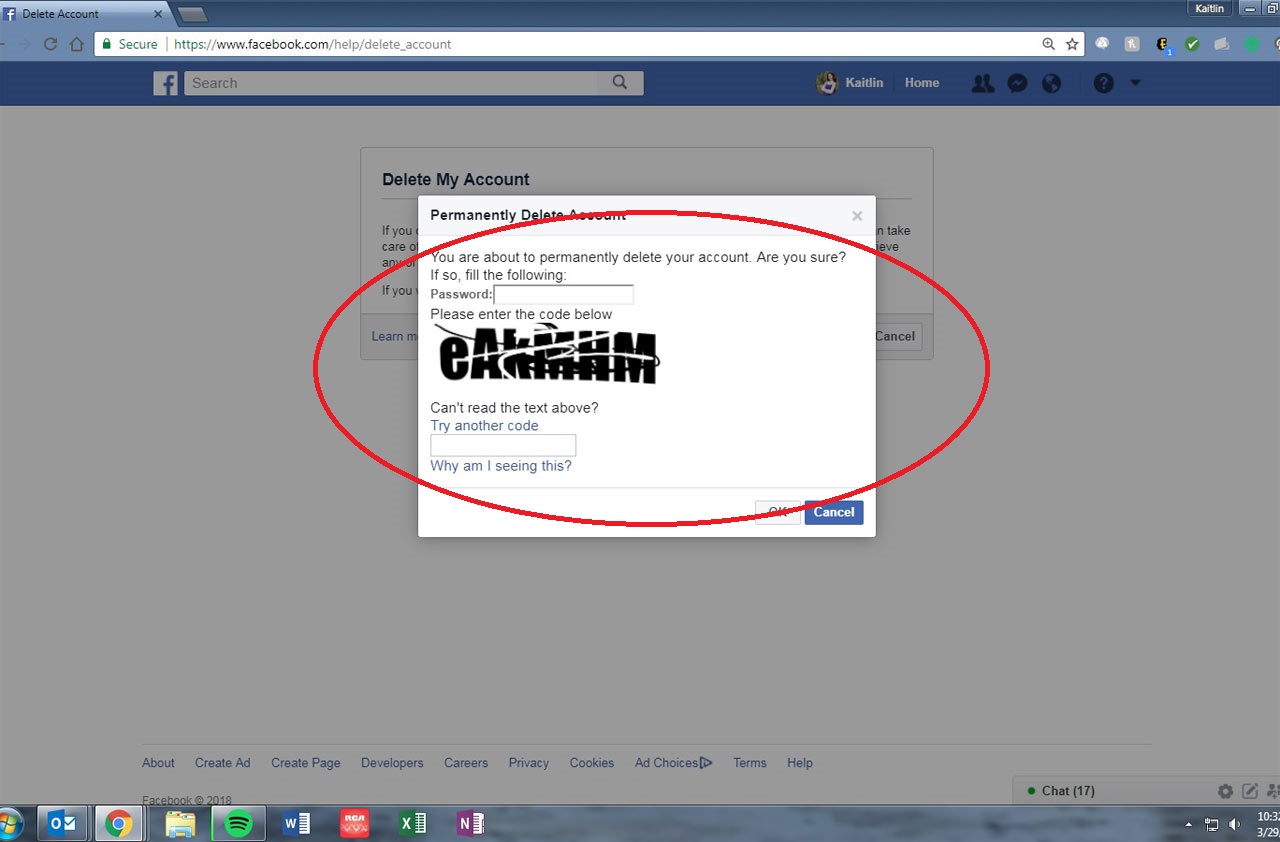Click the Try another code link
Image resolution: width=1280 pixels, height=842 pixels.
pyautogui.click(x=484, y=425)
